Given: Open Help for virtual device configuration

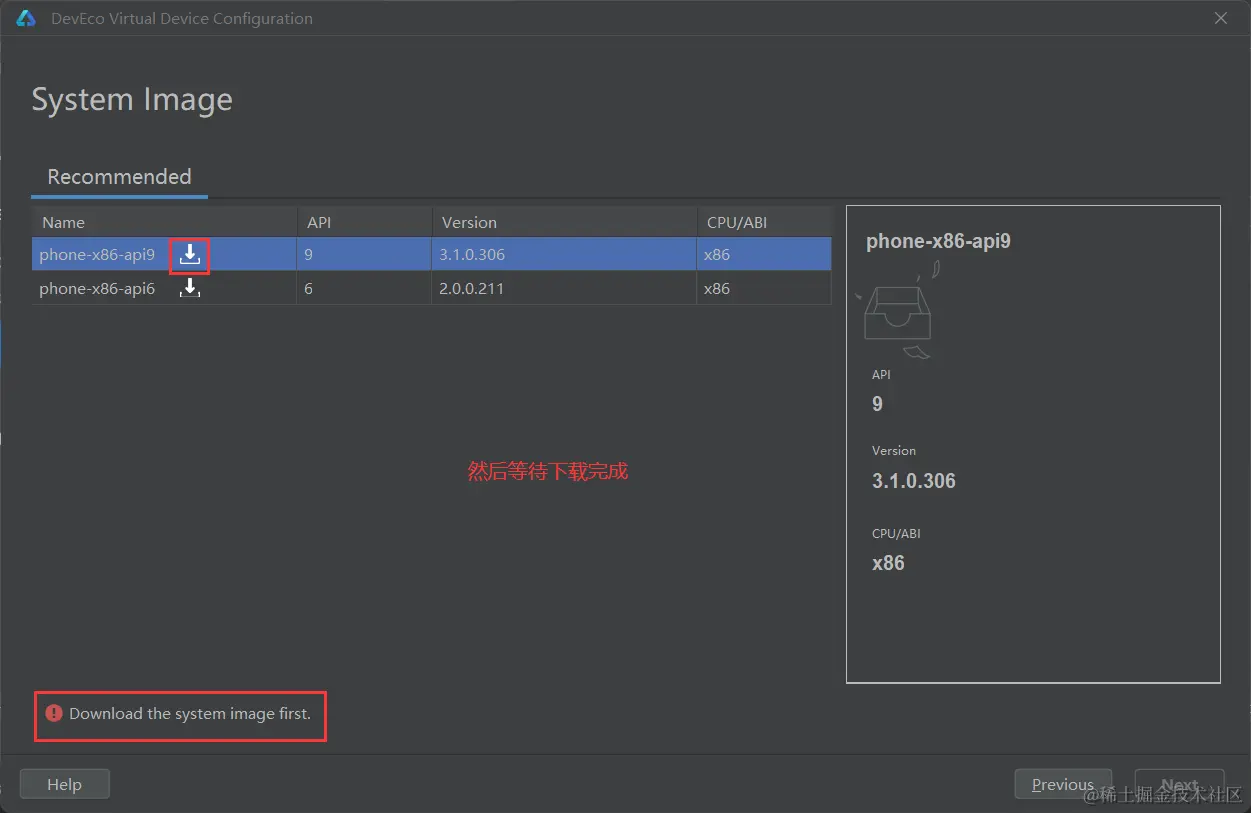Looking at the screenshot, I should click(x=64, y=785).
